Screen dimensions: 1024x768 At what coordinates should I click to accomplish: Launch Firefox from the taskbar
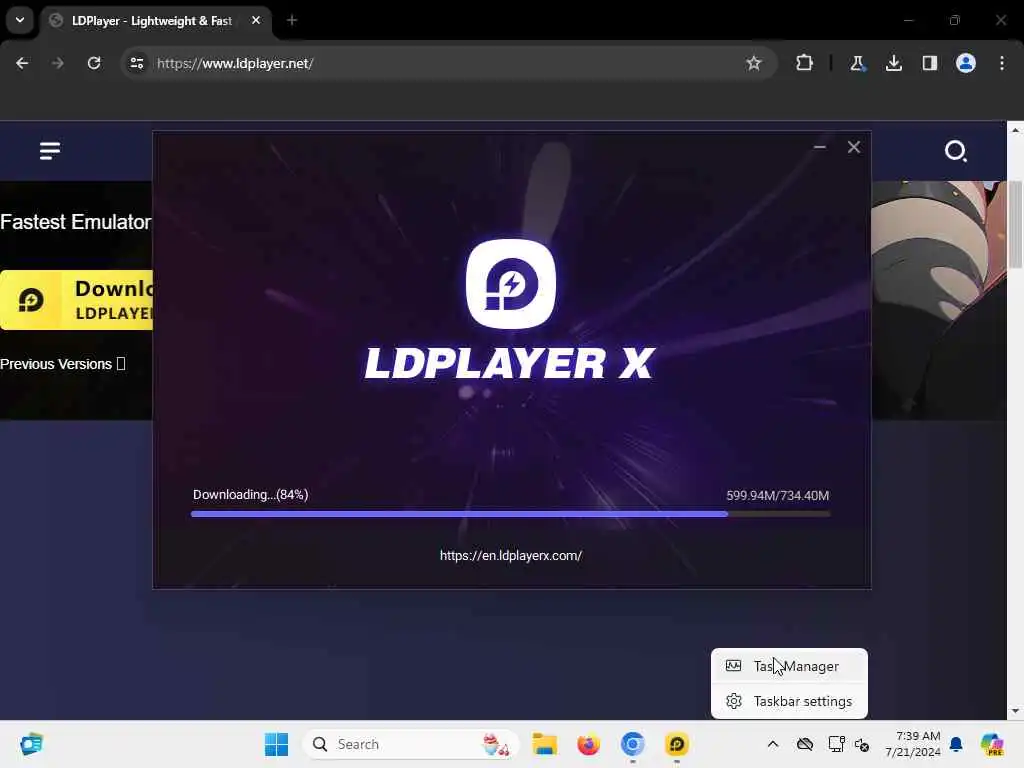(x=588, y=744)
